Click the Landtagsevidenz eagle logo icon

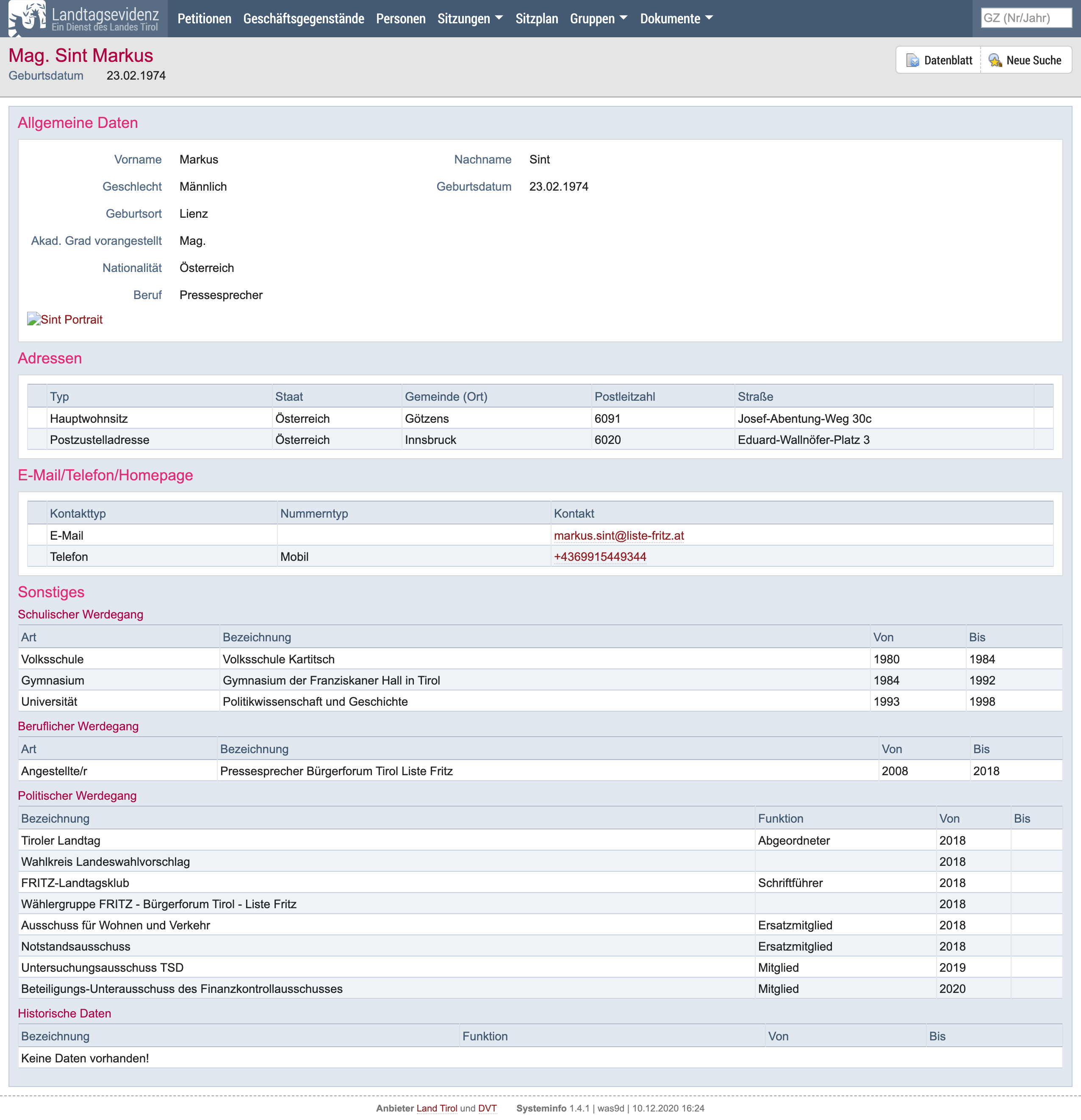click(x=27, y=18)
